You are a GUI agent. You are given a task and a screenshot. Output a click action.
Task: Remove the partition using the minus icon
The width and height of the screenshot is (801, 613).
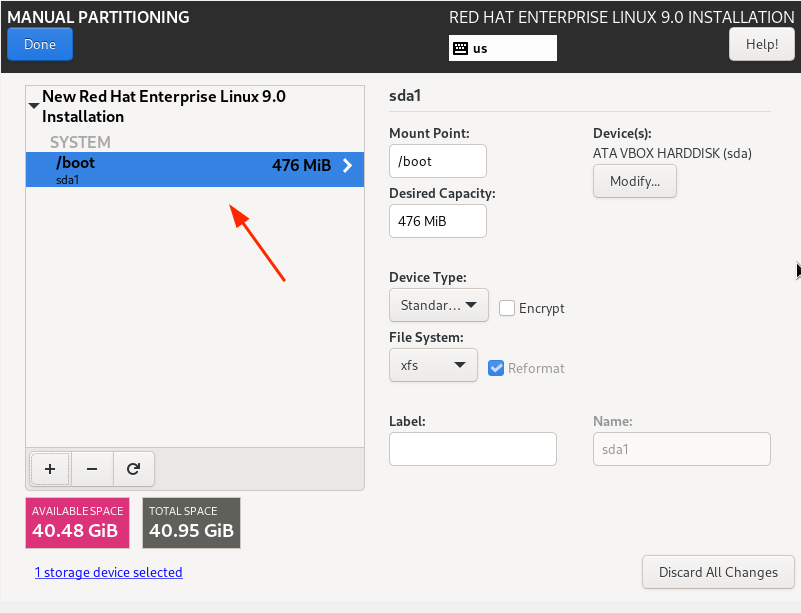click(x=91, y=468)
